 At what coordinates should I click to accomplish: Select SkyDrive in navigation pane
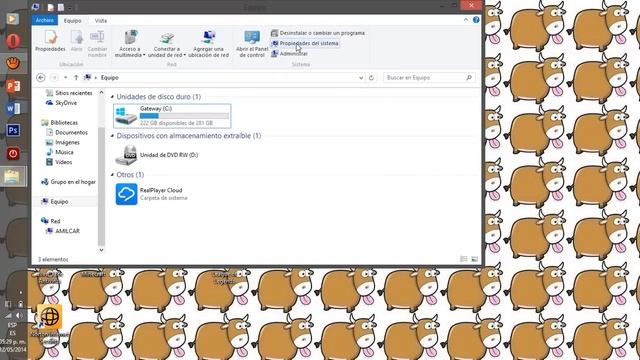(61, 103)
